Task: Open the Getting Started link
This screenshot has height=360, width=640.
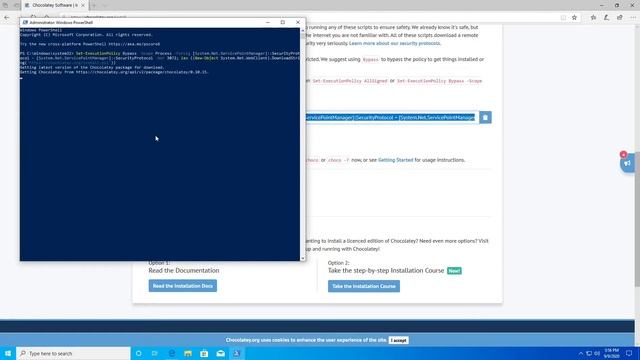Action: [396, 160]
